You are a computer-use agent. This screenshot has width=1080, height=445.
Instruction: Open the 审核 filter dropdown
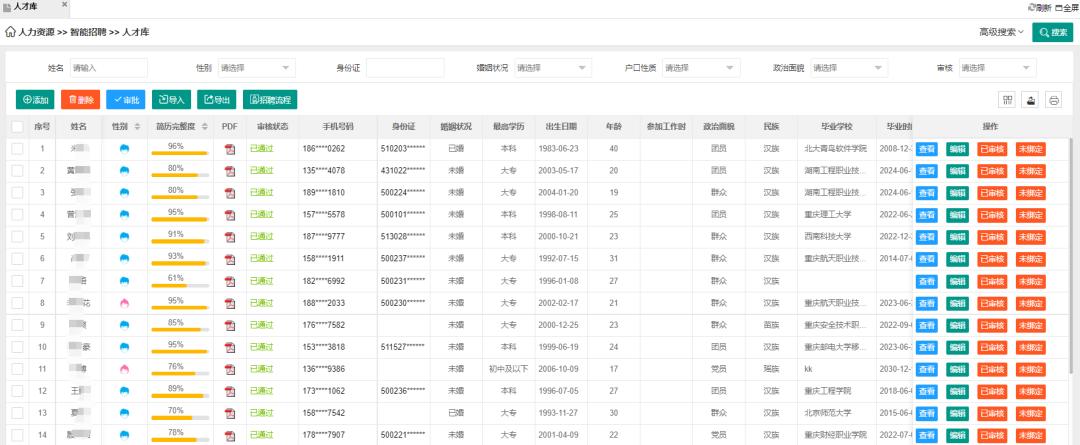[x=997, y=68]
